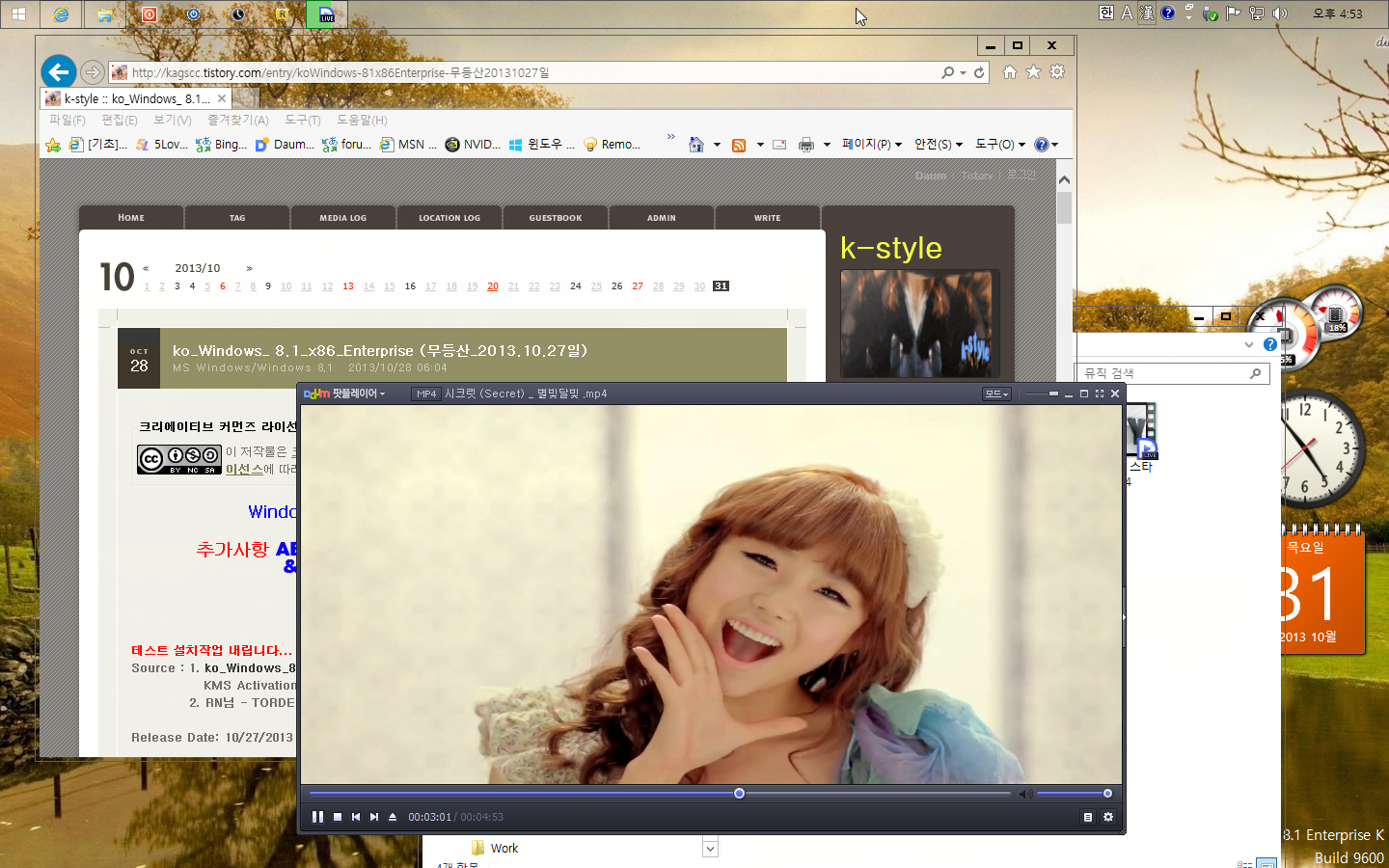Open the 도움말(H) menu
This screenshot has height=868, width=1389.
pyautogui.click(x=362, y=120)
